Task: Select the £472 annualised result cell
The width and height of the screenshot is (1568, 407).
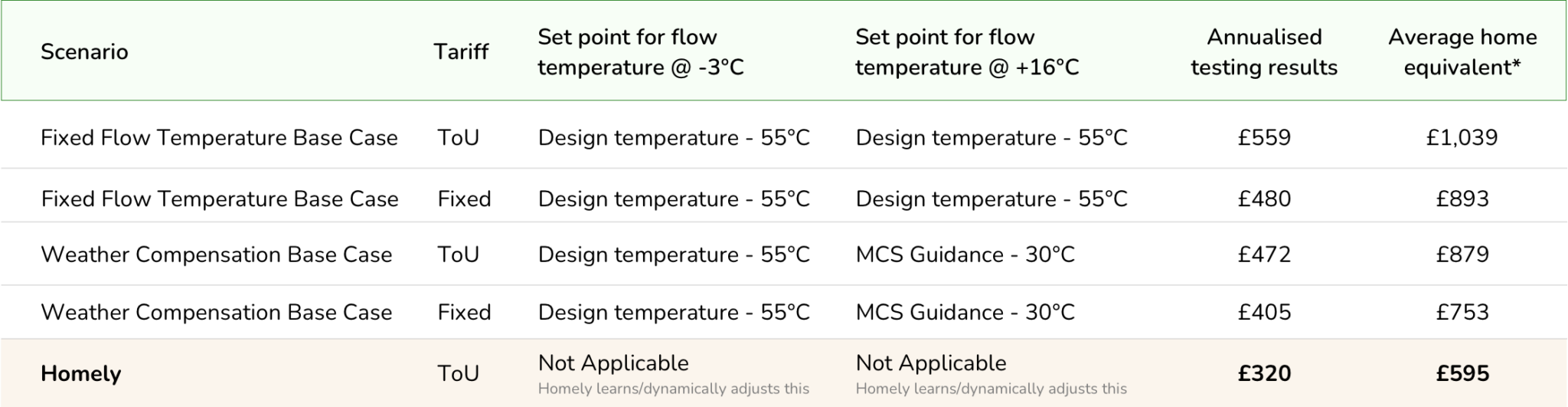Action: click(1264, 254)
